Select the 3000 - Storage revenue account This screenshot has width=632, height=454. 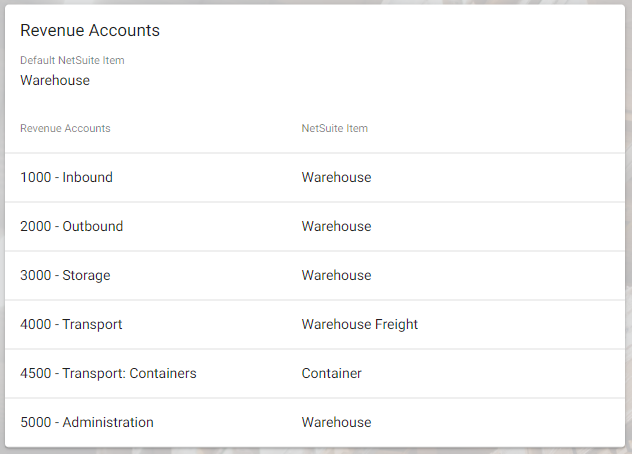(65, 275)
